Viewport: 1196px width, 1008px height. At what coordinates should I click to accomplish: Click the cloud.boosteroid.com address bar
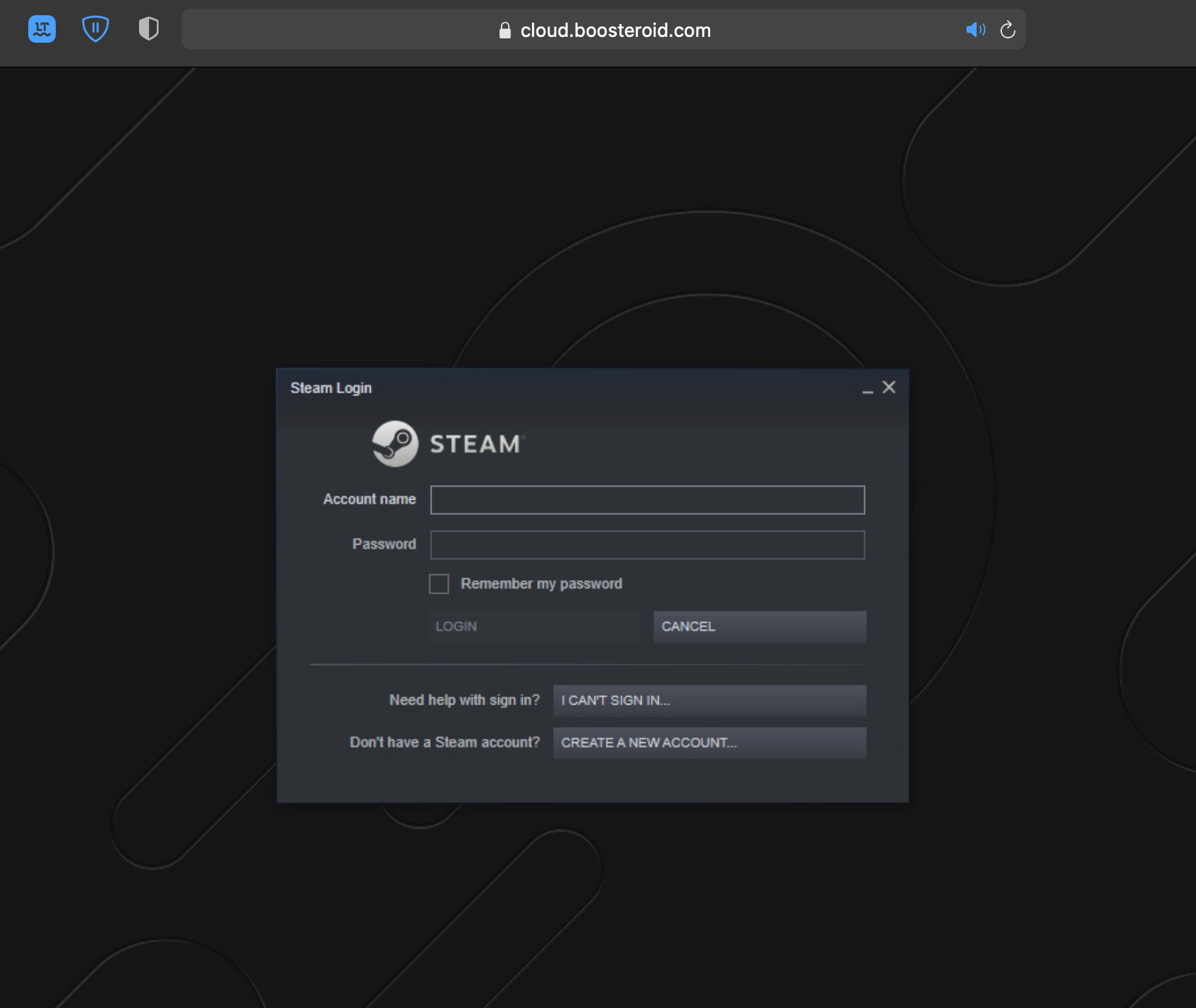pos(603,29)
